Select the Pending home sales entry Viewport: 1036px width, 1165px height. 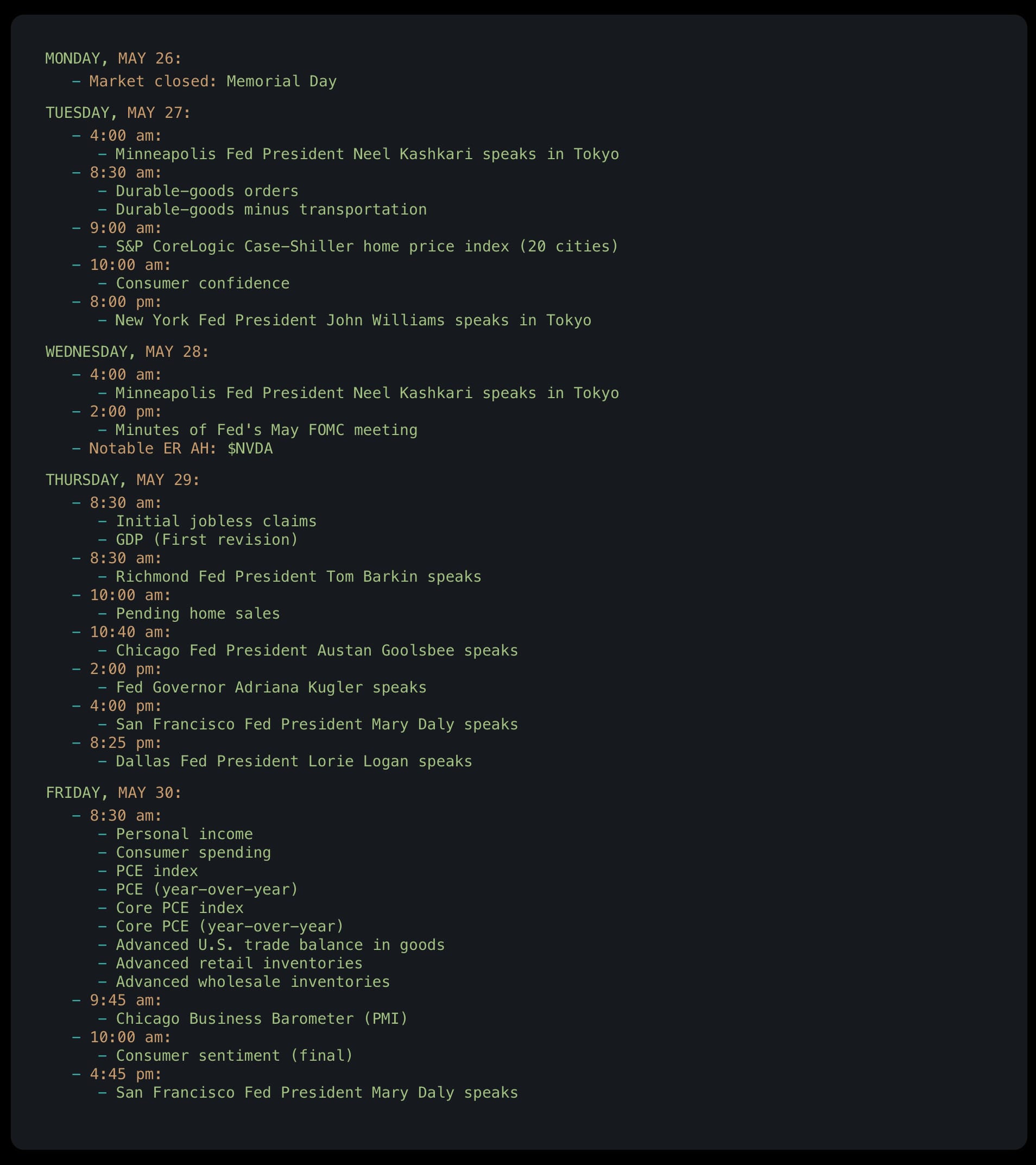tap(198, 614)
